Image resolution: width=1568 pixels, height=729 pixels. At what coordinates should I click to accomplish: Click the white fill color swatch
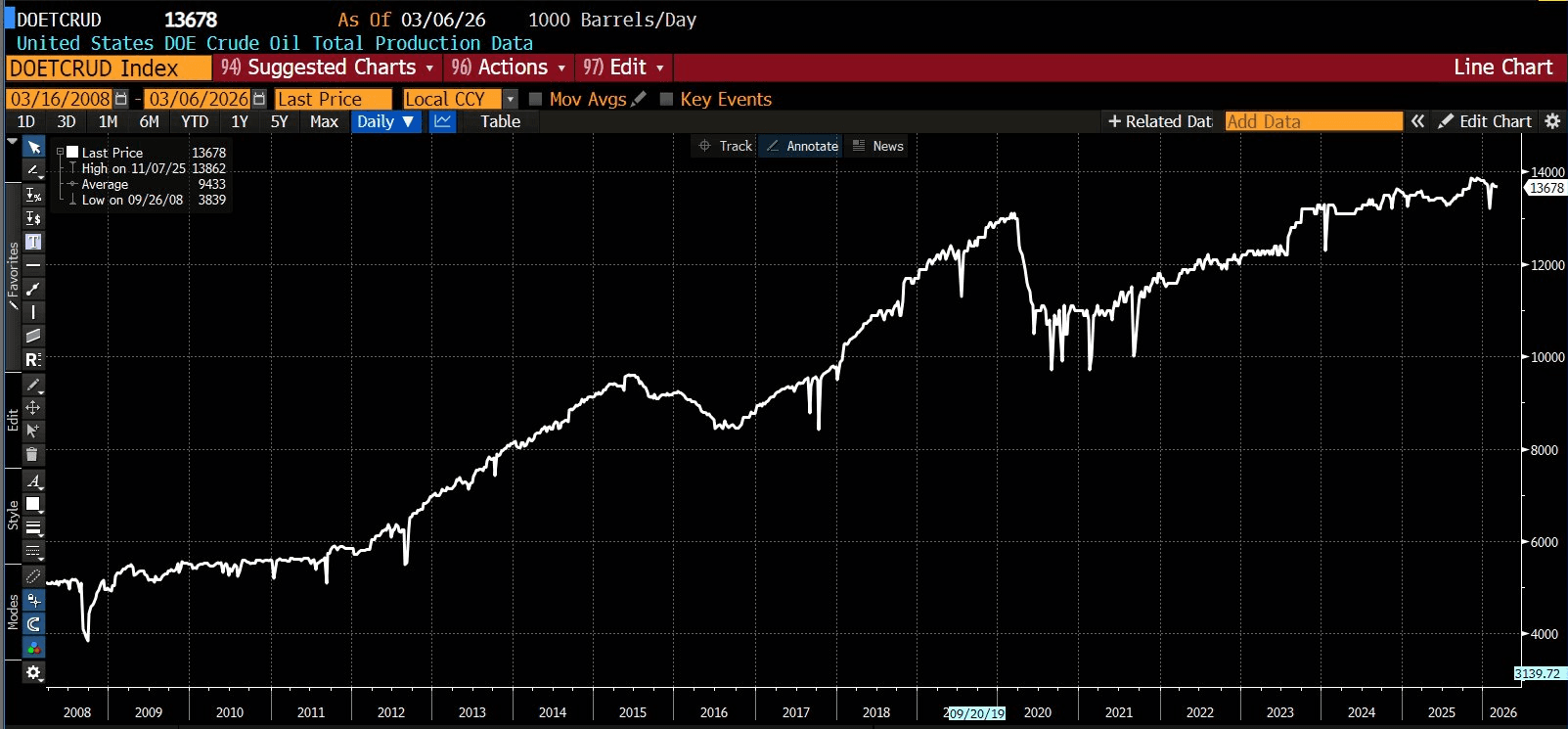pos(33,504)
